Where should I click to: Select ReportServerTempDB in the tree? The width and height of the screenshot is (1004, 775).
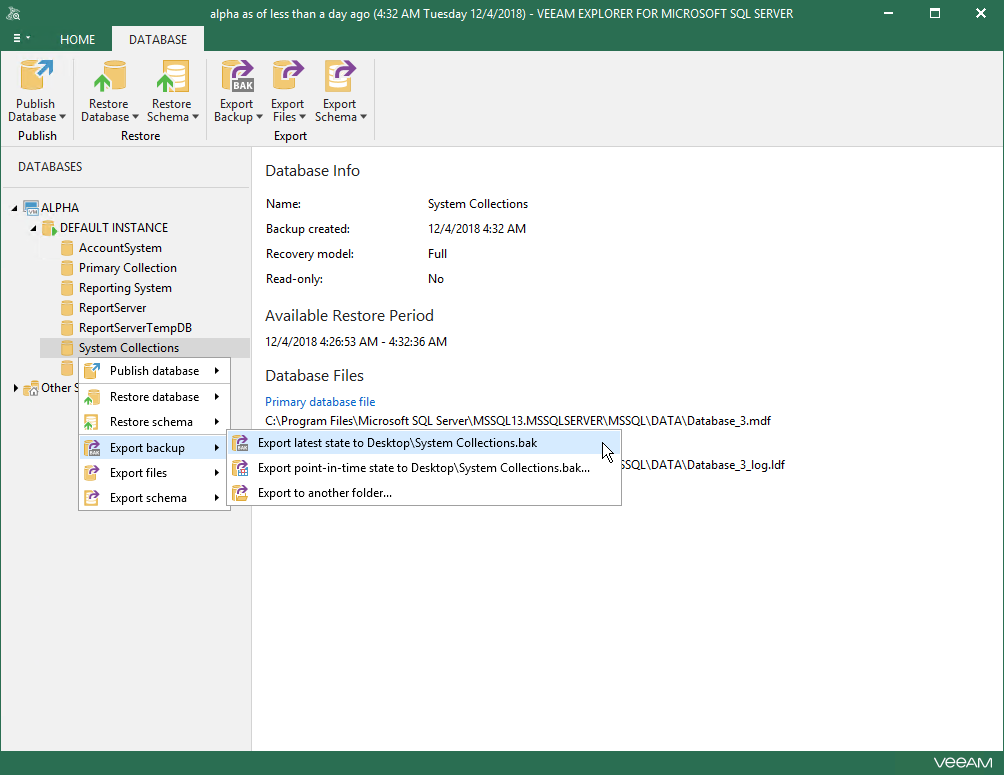click(135, 328)
